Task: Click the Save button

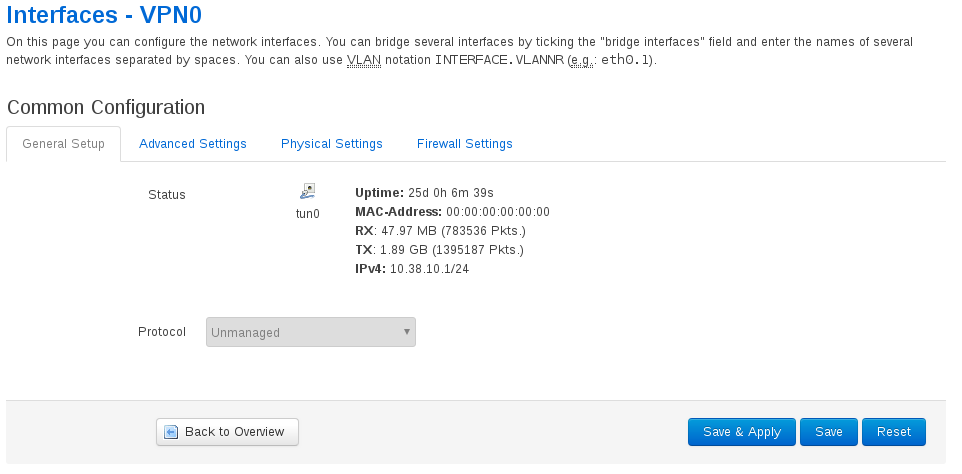Action: (828, 432)
